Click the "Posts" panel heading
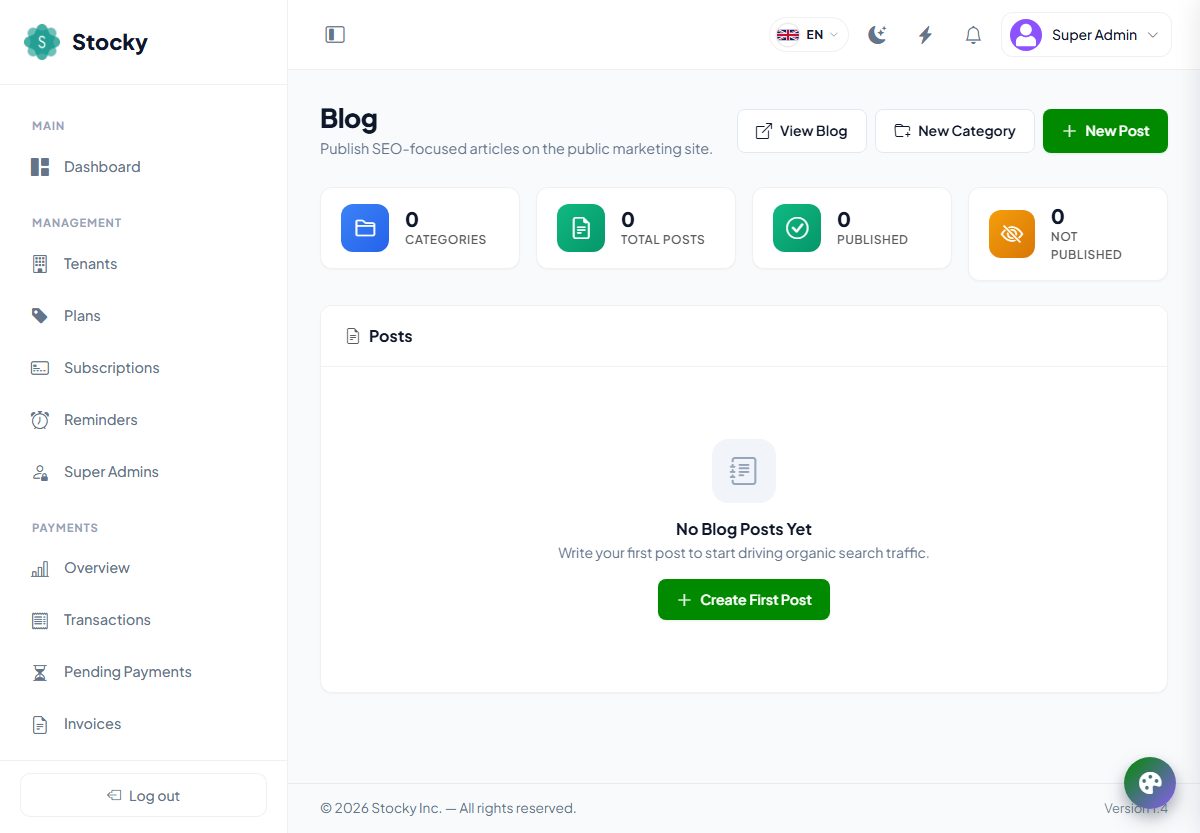 390,336
